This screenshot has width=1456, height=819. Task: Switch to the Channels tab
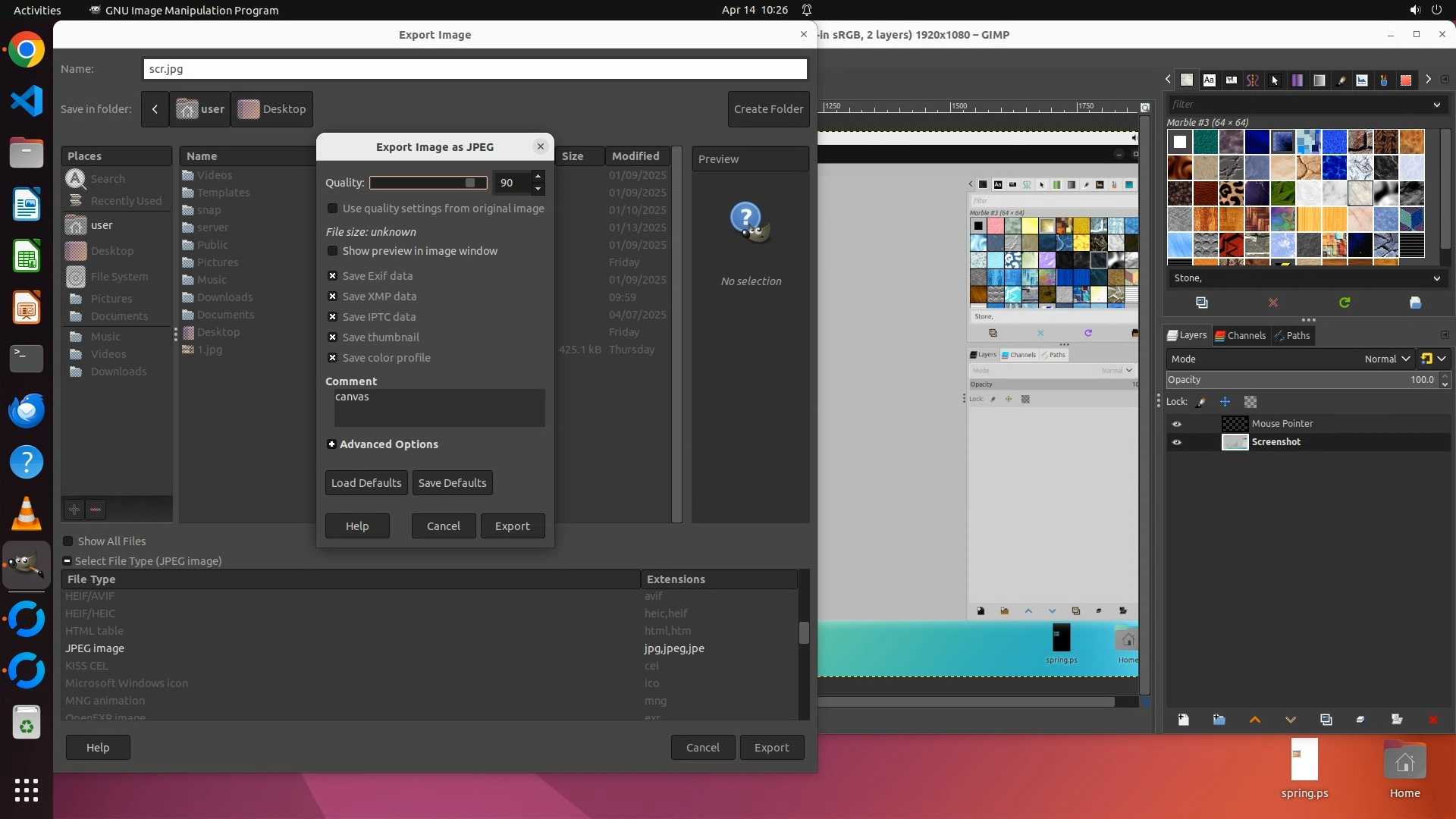pos(1240,335)
